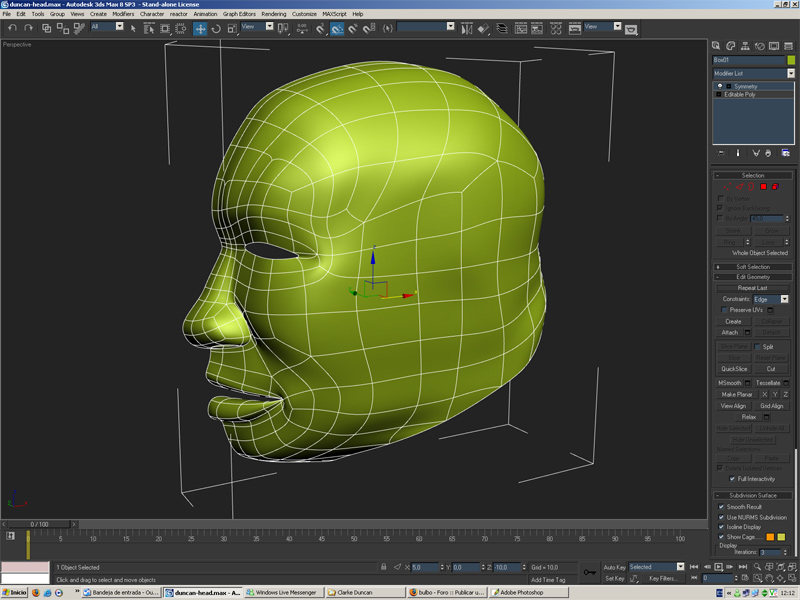Open the named selection sets dropdown

click(x=450, y=27)
